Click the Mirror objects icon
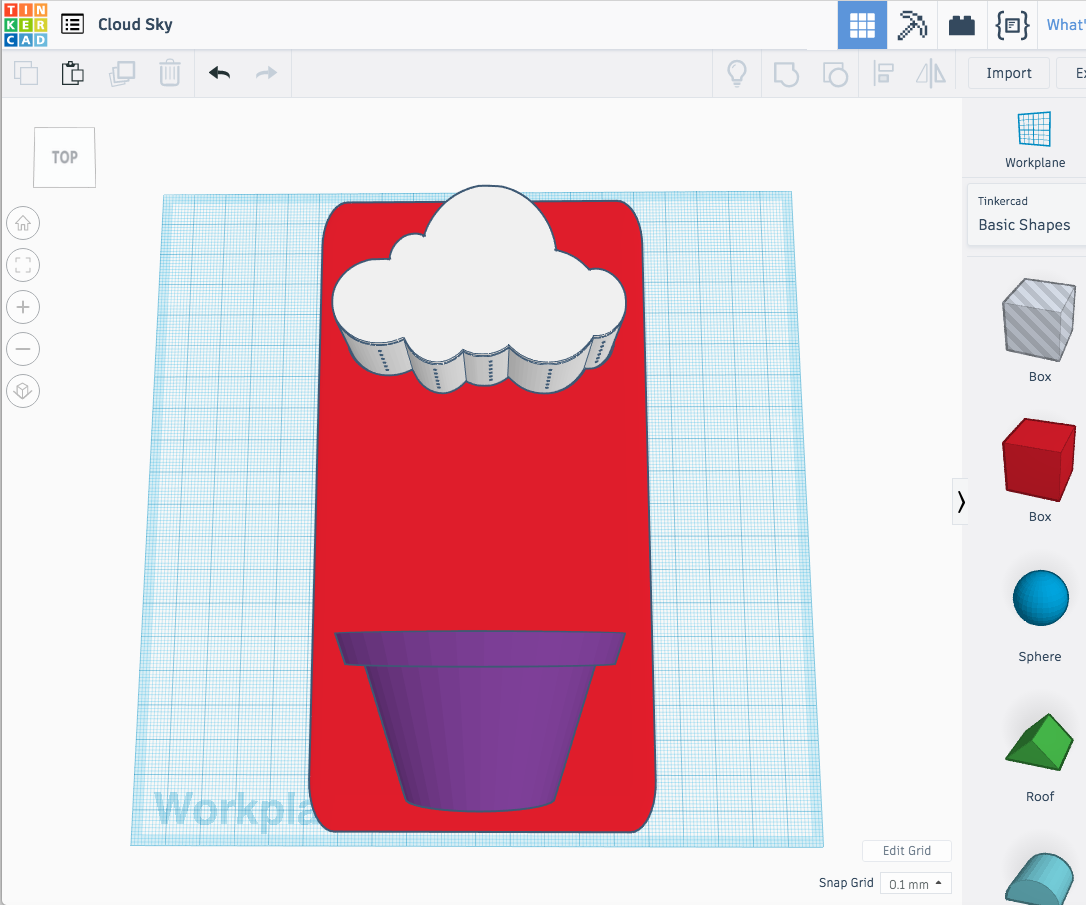The width and height of the screenshot is (1086, 905). (931, 73)
